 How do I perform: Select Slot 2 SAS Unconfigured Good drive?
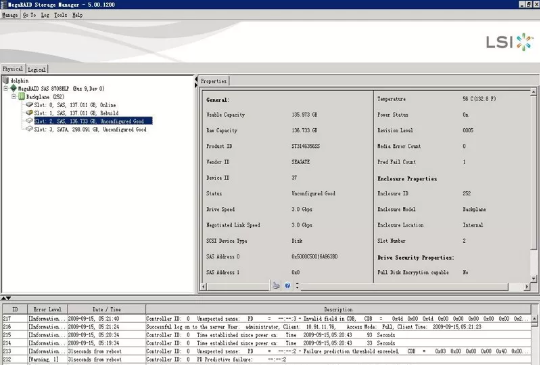click(x=93, y=121)
